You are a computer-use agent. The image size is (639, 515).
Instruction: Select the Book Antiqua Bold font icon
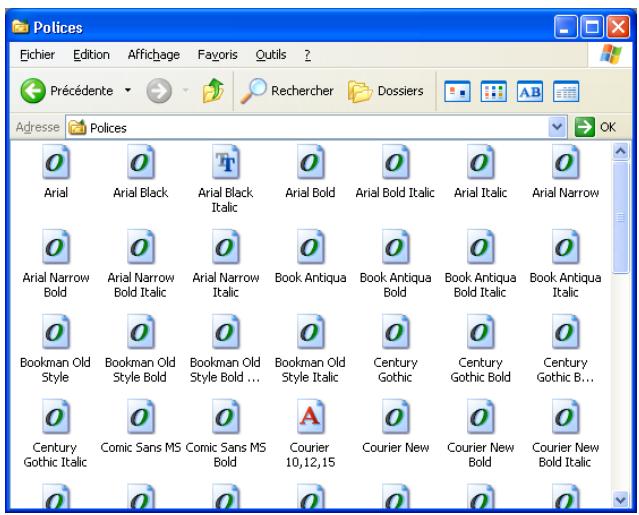pyautogui.click(x=395, y=247)
